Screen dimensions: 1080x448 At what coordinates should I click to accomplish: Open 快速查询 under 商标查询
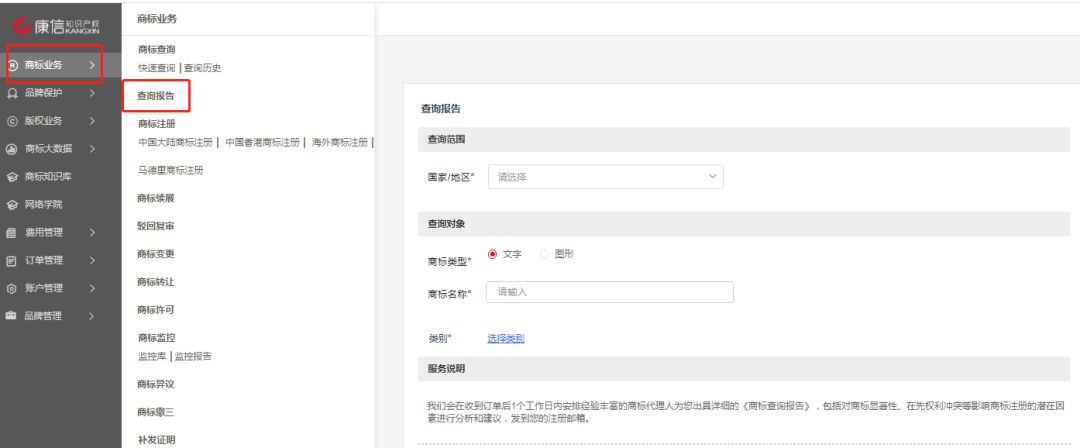(x=155, y=68)
